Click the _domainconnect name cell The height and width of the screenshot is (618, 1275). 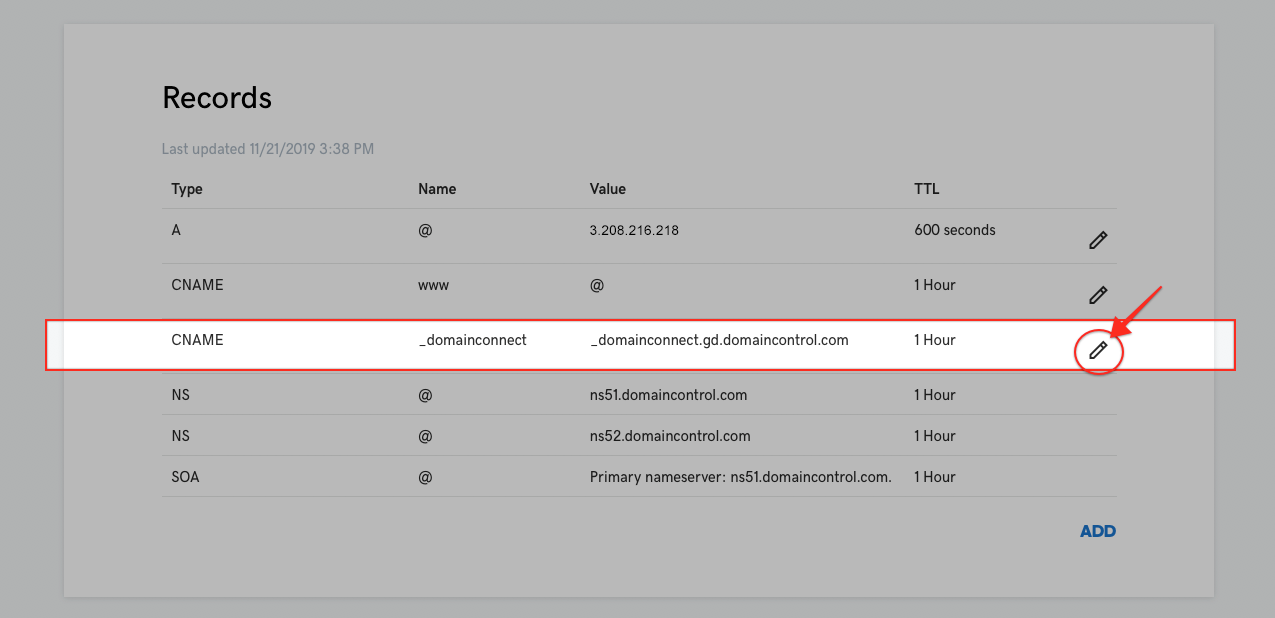coord(472,340)
